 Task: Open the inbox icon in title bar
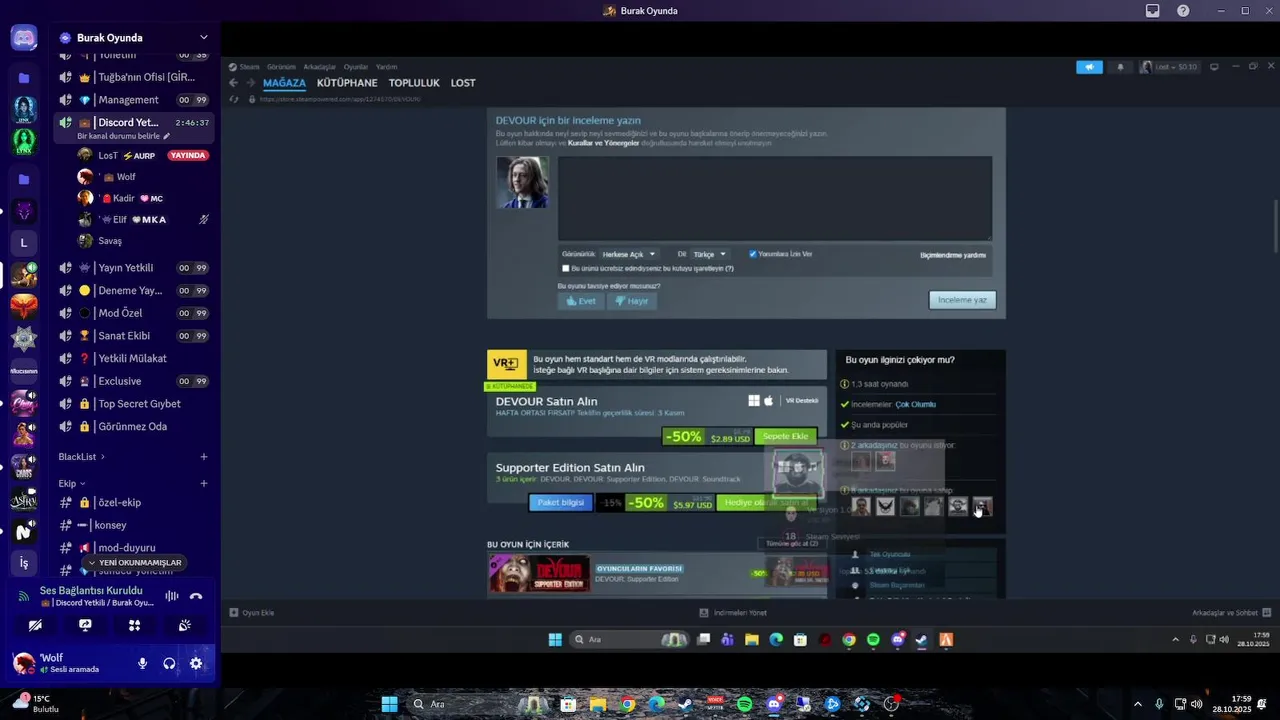pyautogui.click(x=1153, y=11)
